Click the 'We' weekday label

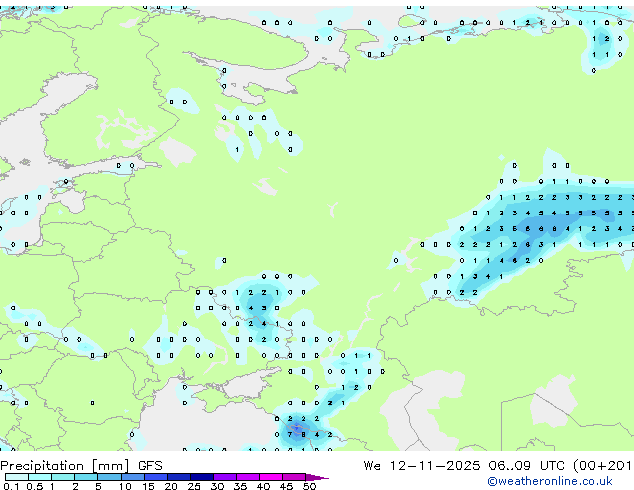372,466
